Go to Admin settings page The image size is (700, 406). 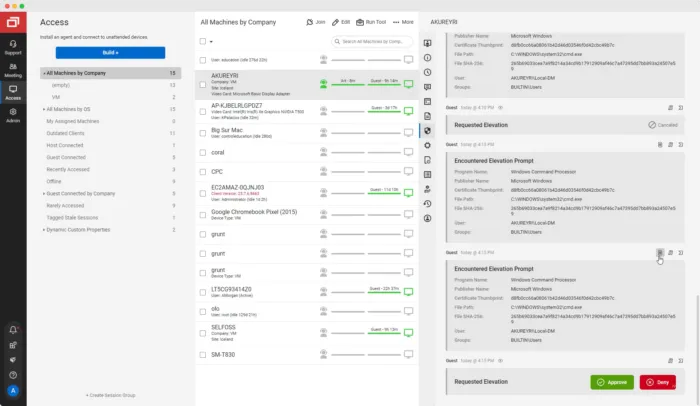(13, 117)
